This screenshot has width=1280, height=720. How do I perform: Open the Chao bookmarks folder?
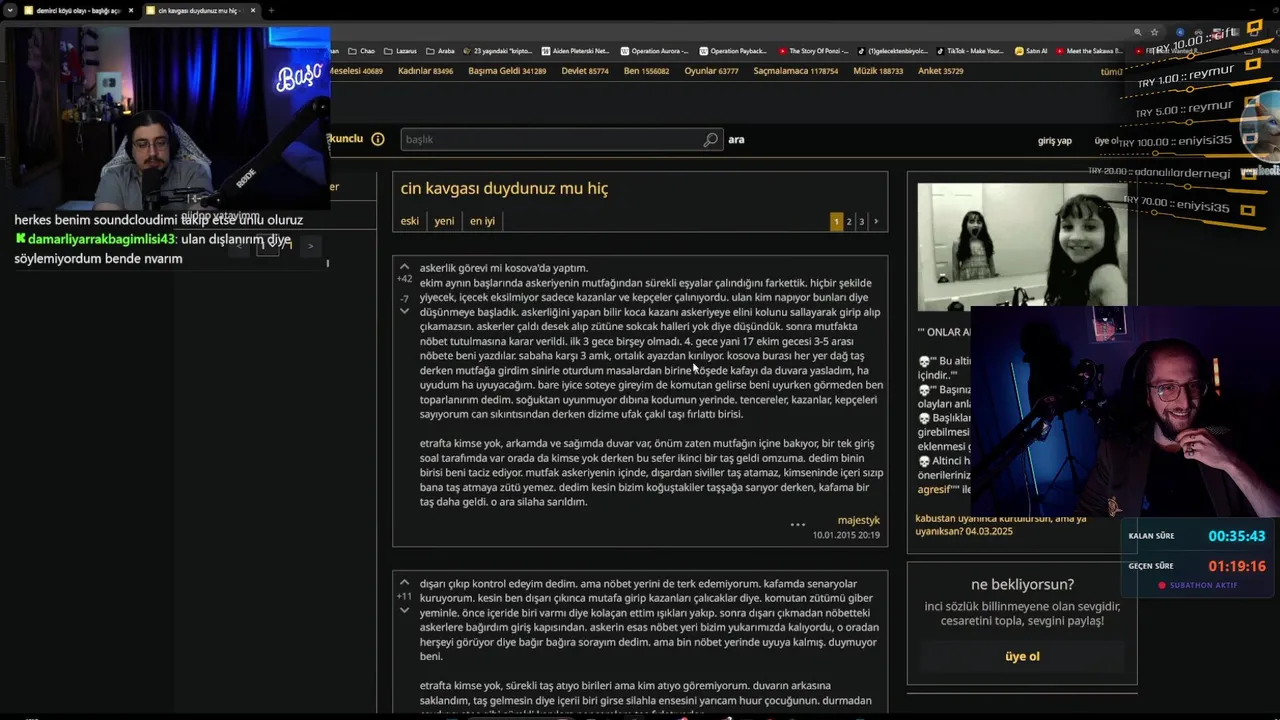(x=361, y=51)
